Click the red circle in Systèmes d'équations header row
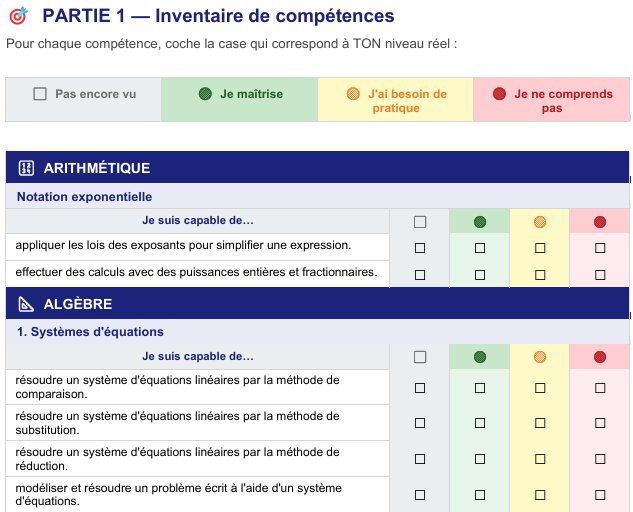The height and width of the screenshot is (512, 633). pos(600,357)
